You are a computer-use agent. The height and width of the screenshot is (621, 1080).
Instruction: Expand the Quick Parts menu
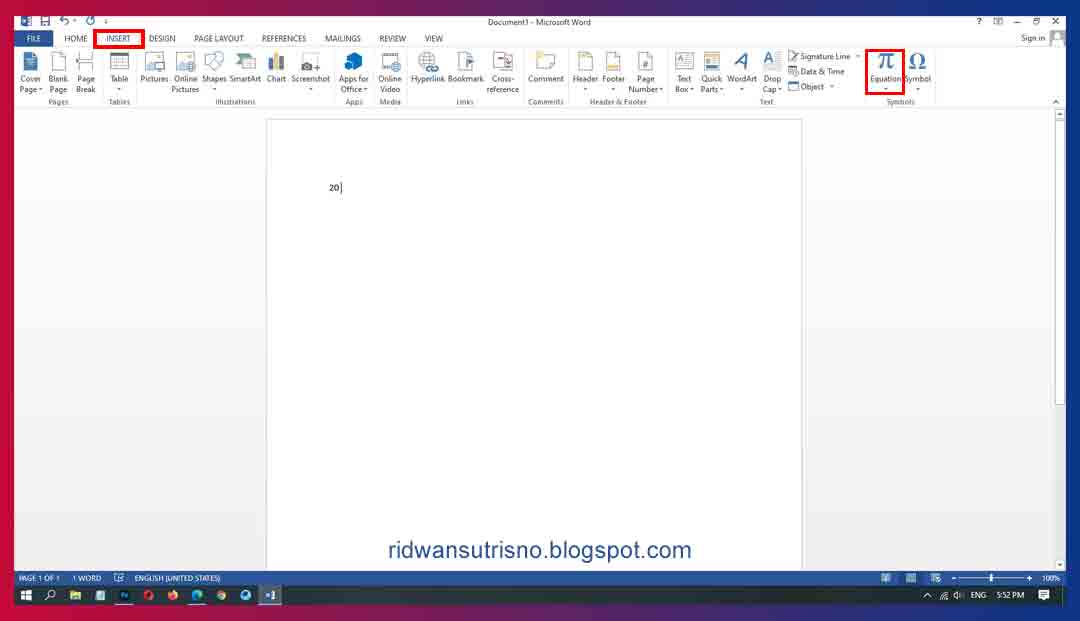(x=711, y=70)
